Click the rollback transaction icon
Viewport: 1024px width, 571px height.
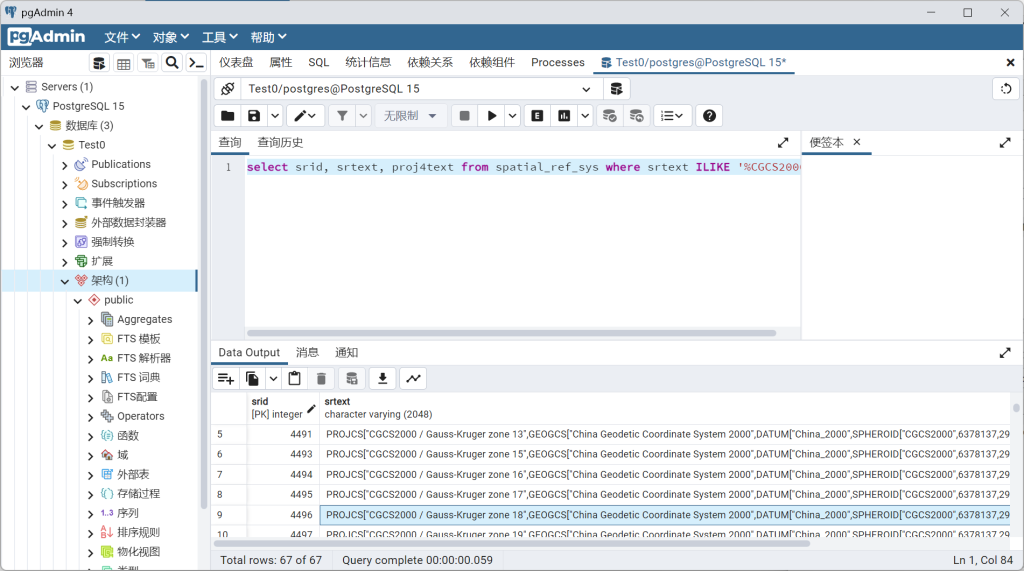point(637,116)
